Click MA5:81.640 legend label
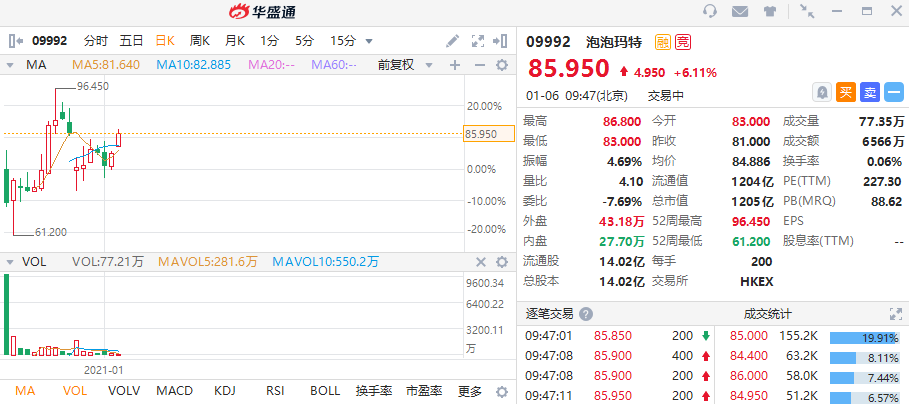The width and height of the screenshot is (909, 404). pos(106,65)
